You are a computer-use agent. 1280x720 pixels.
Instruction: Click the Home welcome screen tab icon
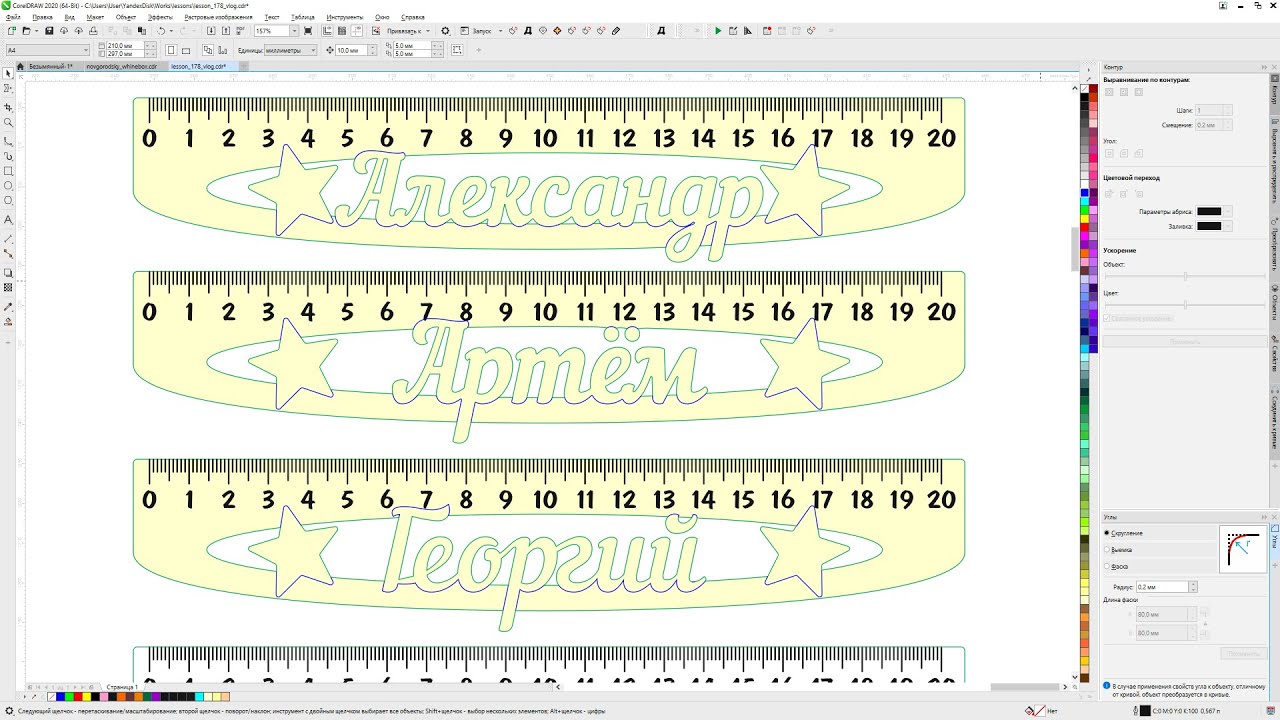(21, 66)
